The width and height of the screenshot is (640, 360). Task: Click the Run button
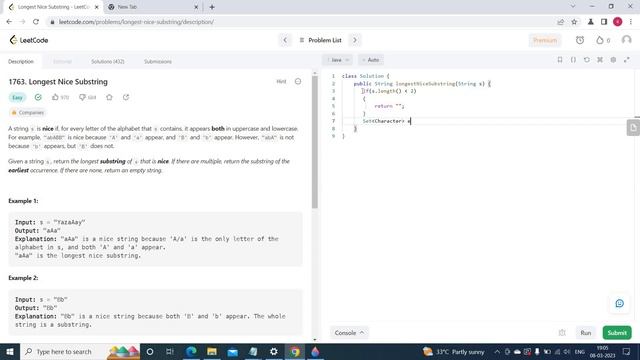coord(586,333)
